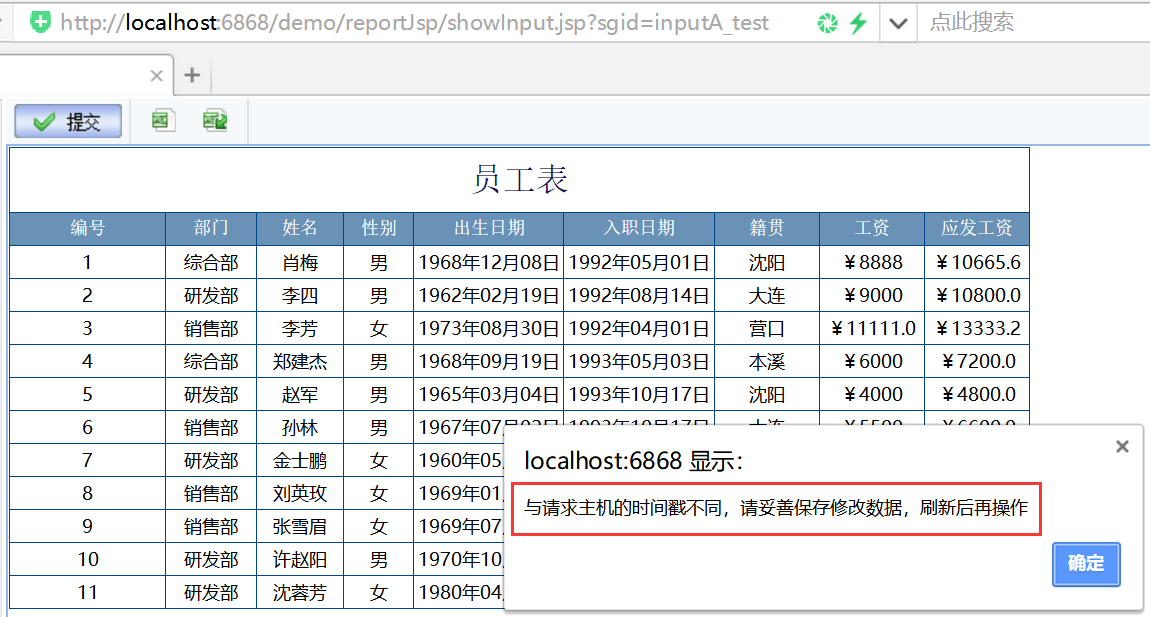Click the name cell 肖梅
Viewport: 1150px width, 617px height.
point(300,262)
